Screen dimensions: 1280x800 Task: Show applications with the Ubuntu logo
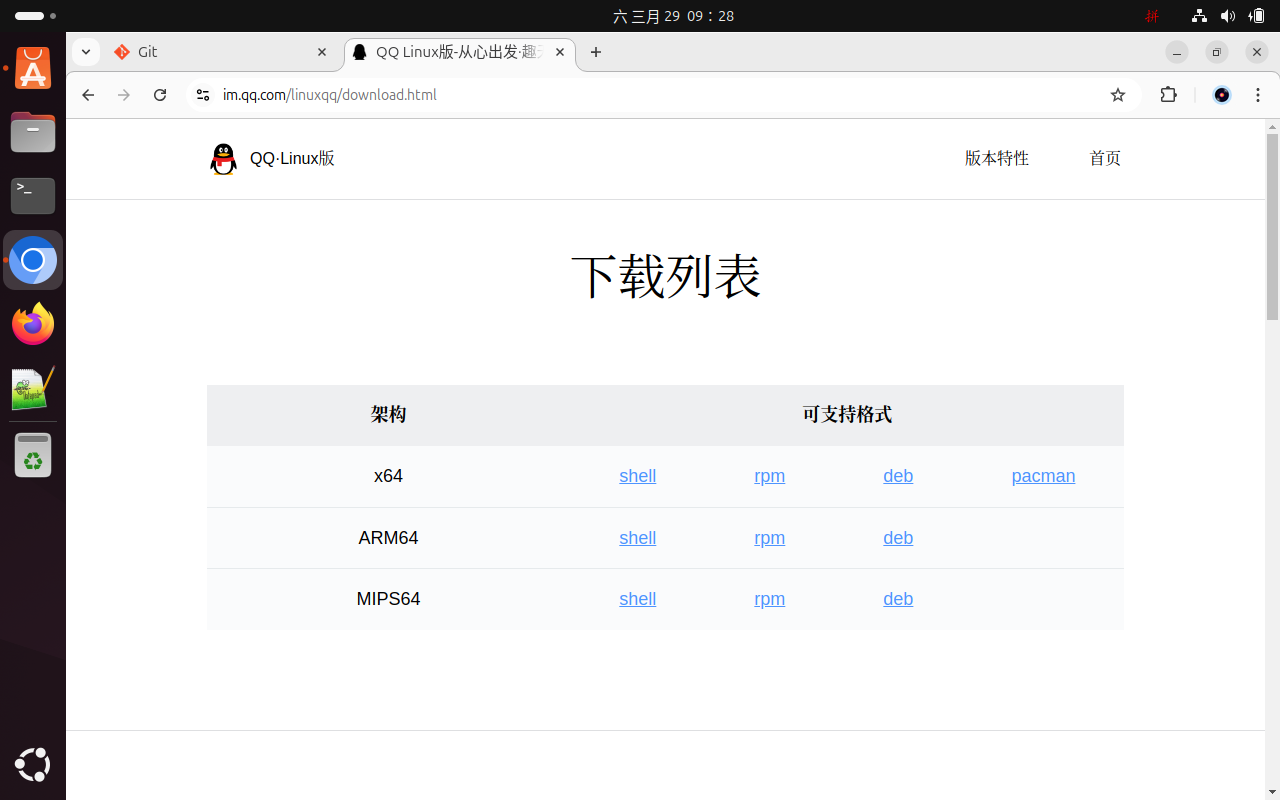[33, 765]
